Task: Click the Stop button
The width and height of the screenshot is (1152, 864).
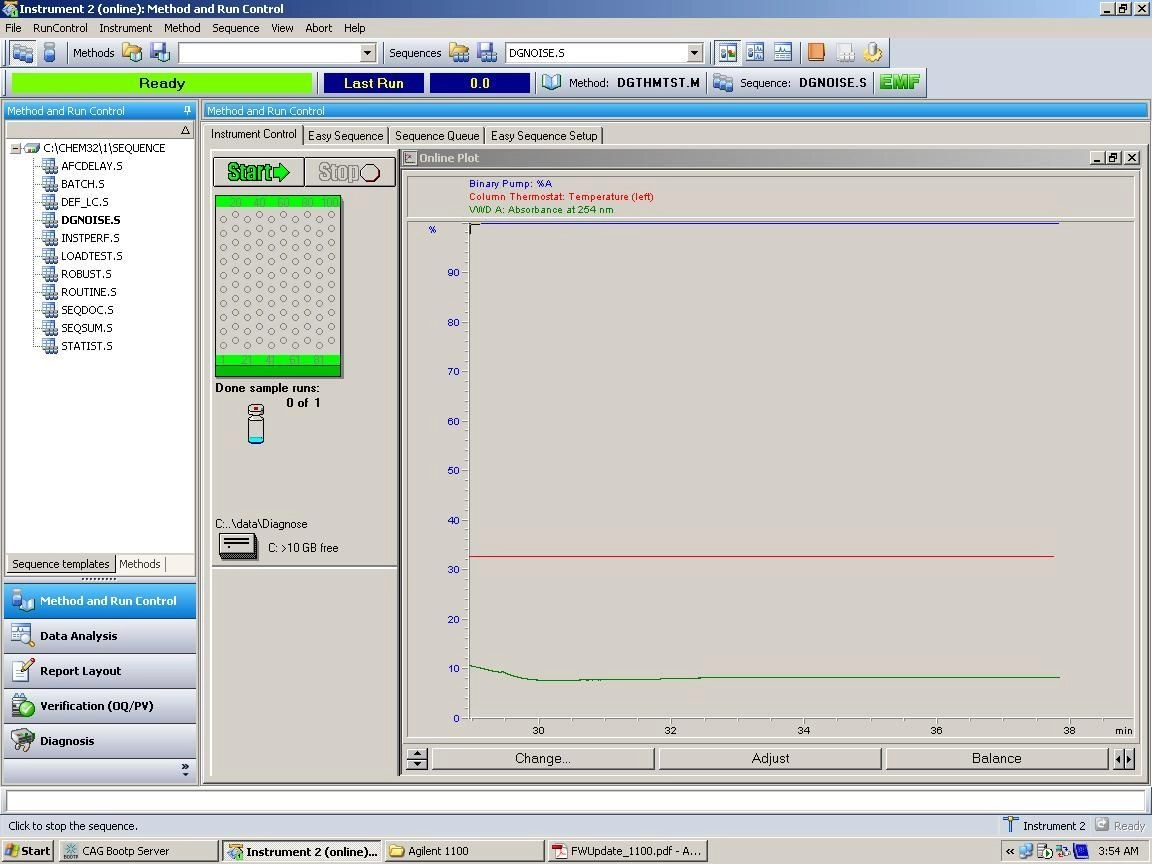Action: [350, 172]
